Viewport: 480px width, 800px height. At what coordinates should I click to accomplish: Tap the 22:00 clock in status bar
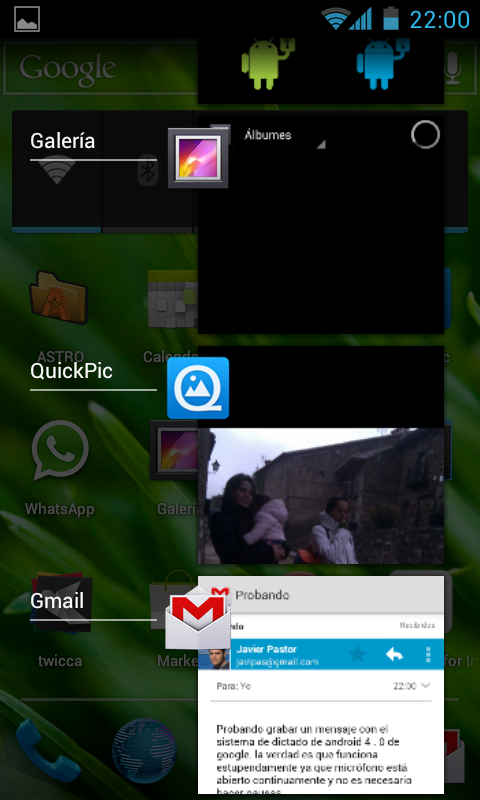tap(439, 19)
